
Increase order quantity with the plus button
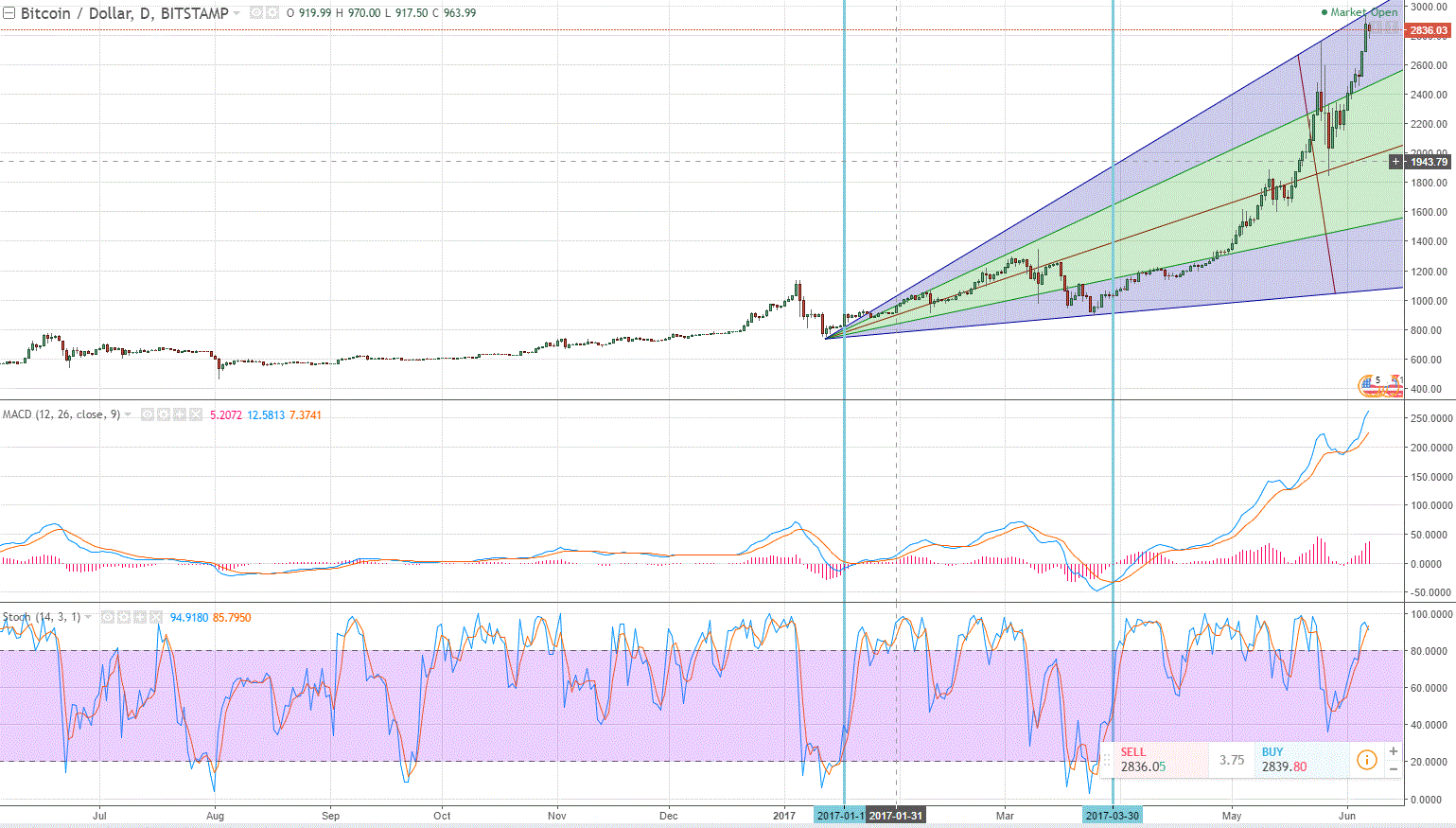tap(1393, 751)
